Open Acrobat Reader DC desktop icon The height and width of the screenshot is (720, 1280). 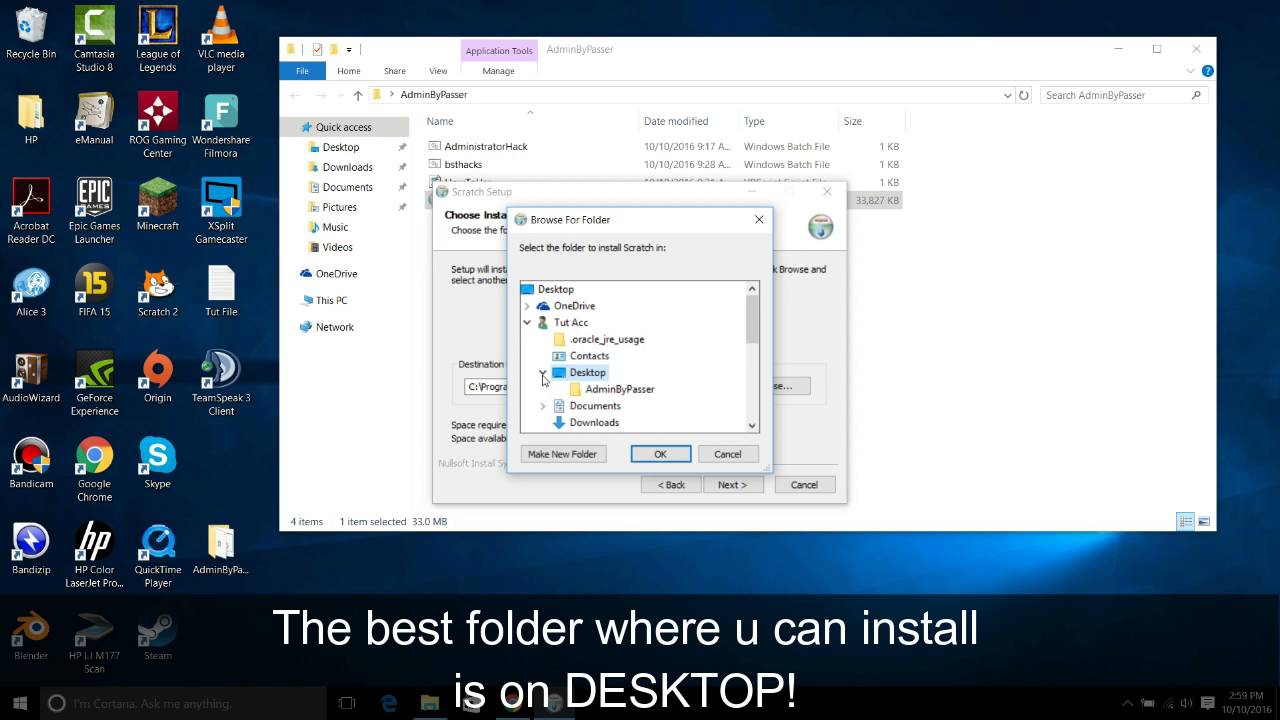click(x=31, y=211)
